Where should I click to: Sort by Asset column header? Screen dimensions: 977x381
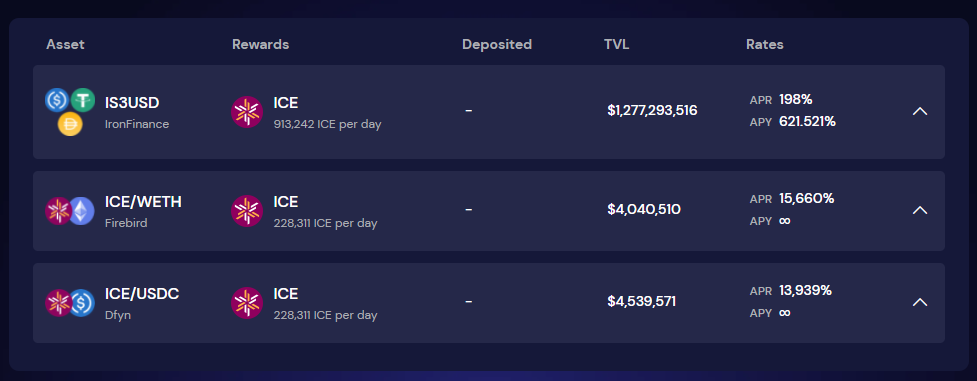pyautogui.click(x=65, y=44)
